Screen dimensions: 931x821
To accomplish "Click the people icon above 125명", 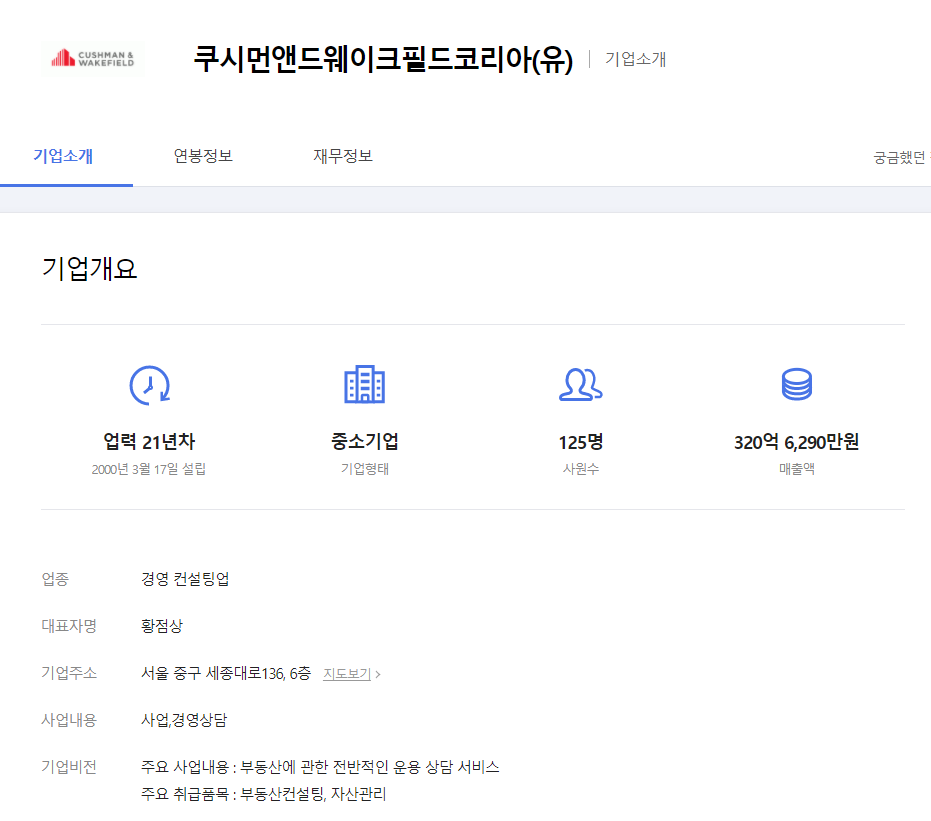I will tap(581, 385).
